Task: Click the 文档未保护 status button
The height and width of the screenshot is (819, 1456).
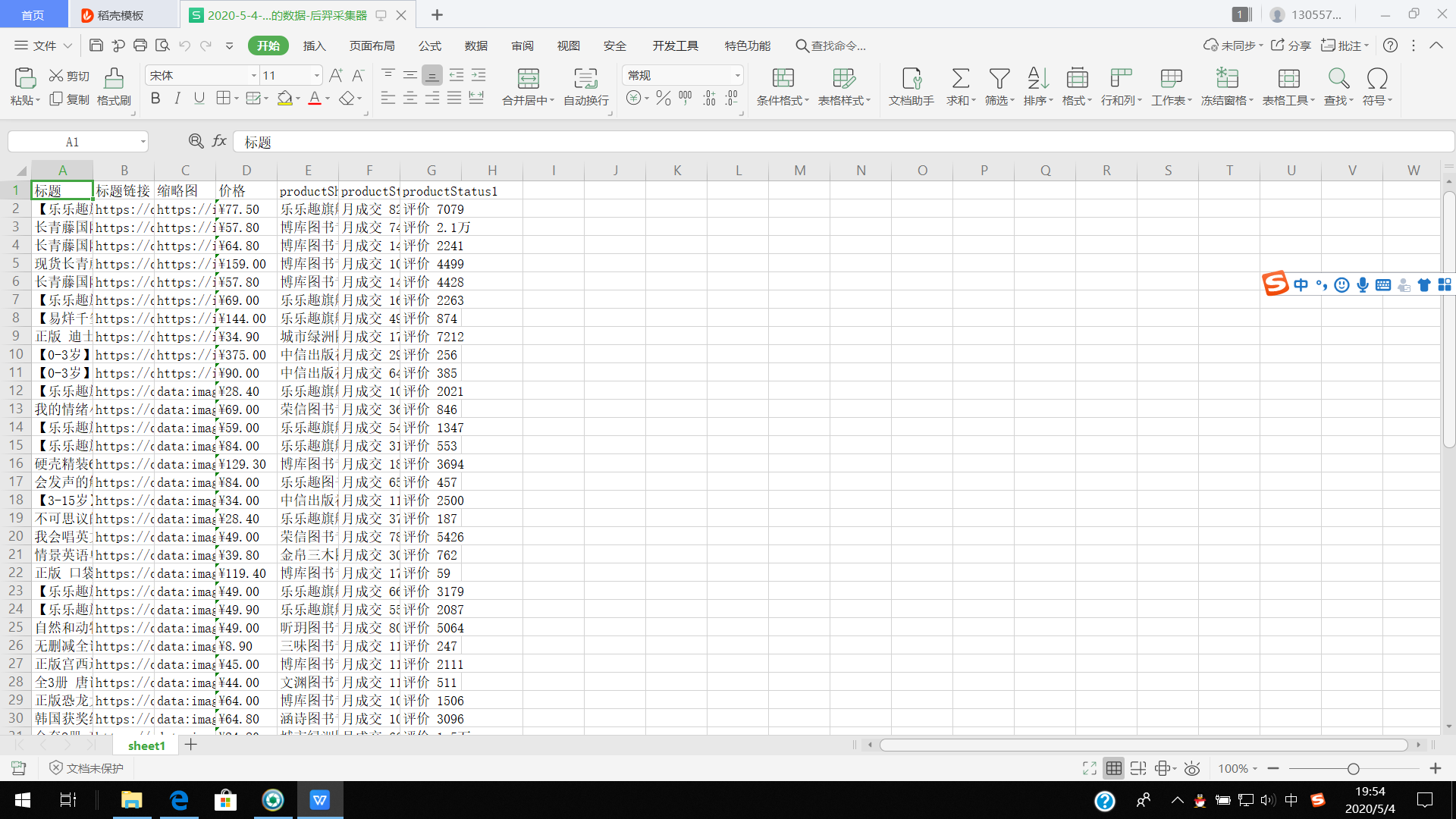Action: [86, 768]
